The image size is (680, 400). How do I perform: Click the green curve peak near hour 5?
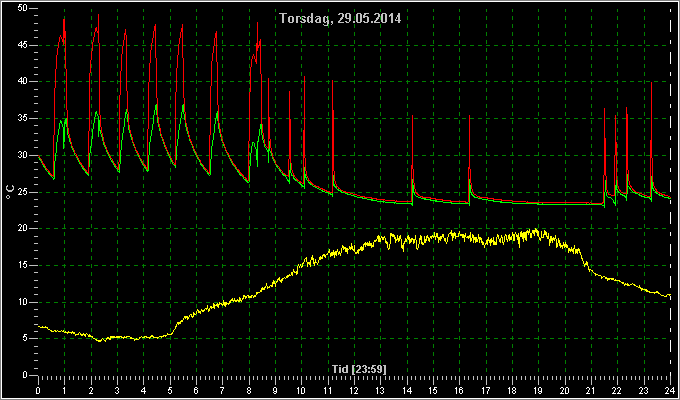(x=183, y=105)
